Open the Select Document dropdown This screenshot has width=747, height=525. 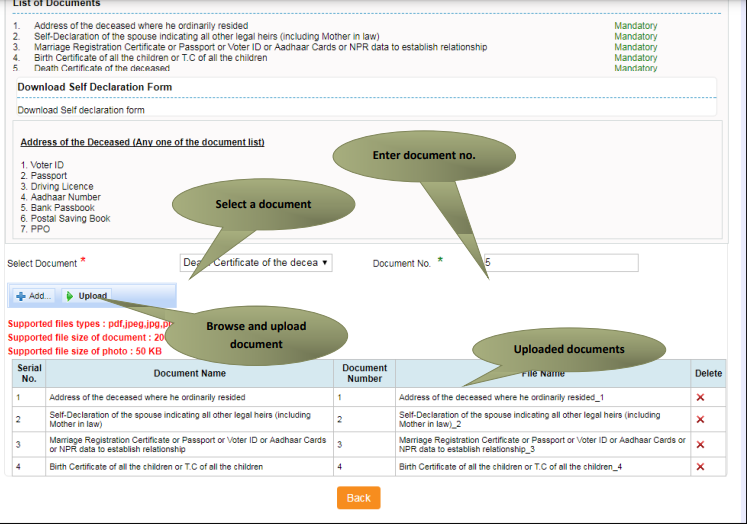256,263
